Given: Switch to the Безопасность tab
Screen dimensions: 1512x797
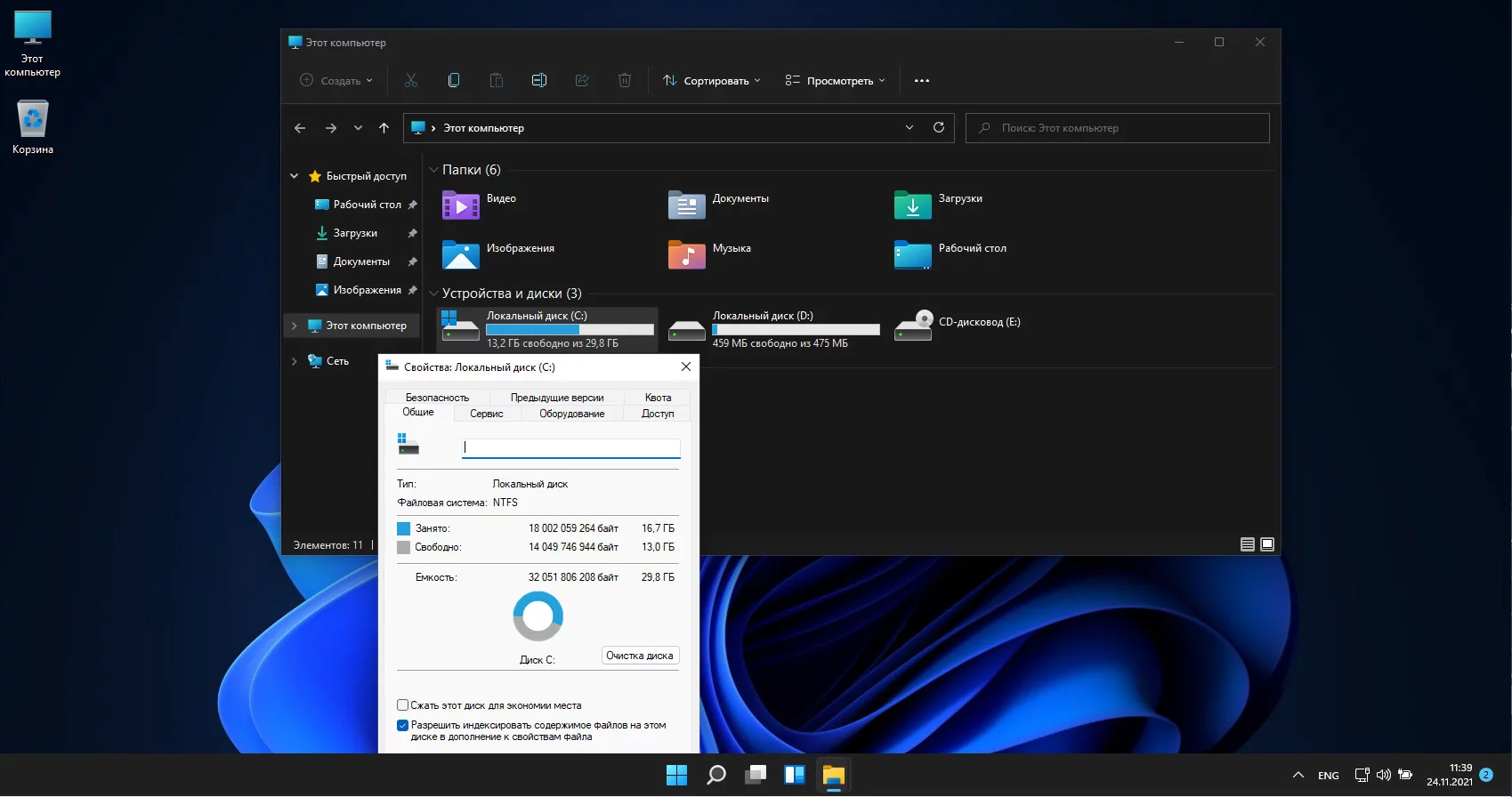Looking at the screenshot, I should (437, 398).
